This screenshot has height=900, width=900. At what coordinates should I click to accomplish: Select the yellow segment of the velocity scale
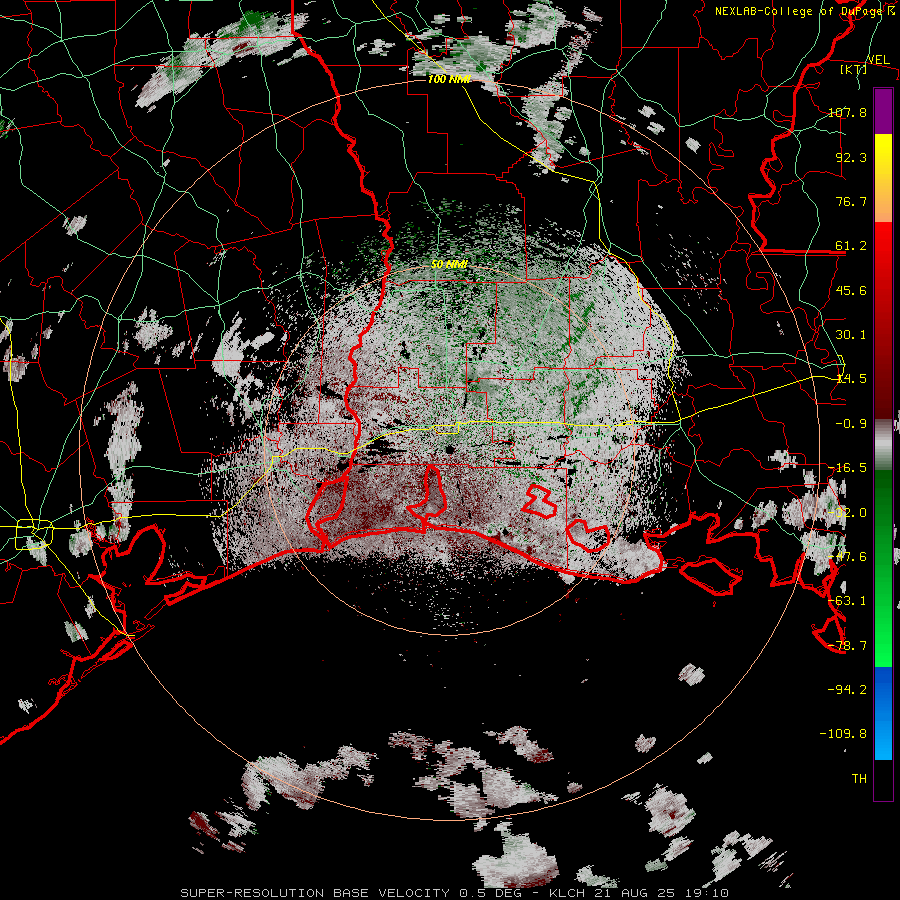[883, 178]
